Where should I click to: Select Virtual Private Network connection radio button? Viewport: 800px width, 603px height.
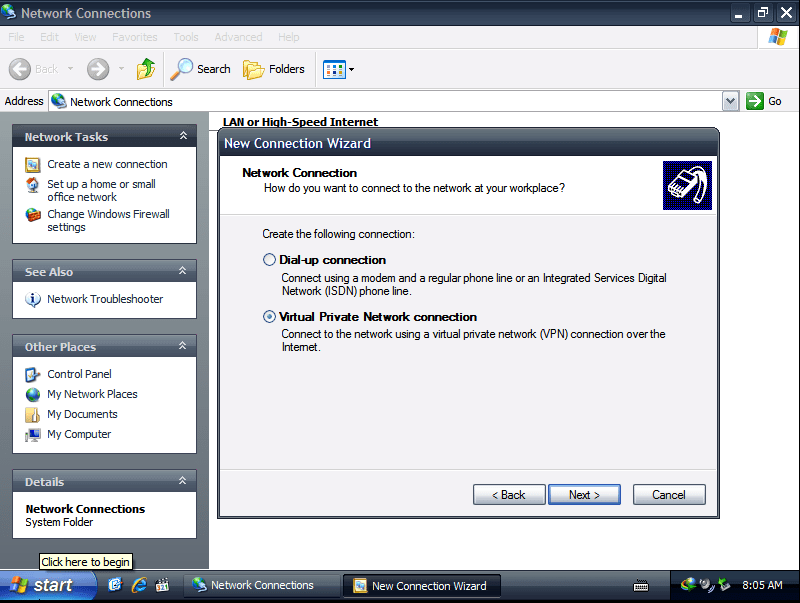(x=269, y=317)
